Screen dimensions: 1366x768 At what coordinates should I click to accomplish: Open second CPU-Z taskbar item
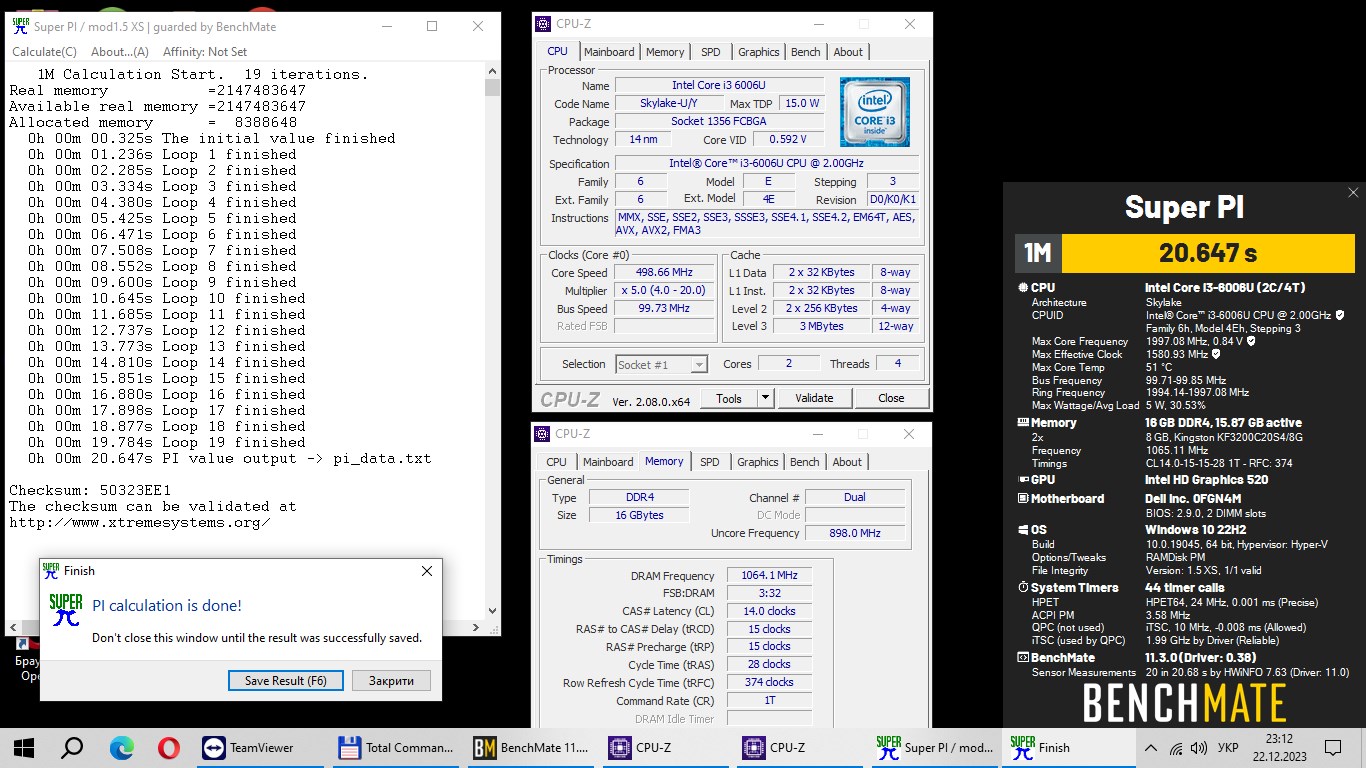801,747
